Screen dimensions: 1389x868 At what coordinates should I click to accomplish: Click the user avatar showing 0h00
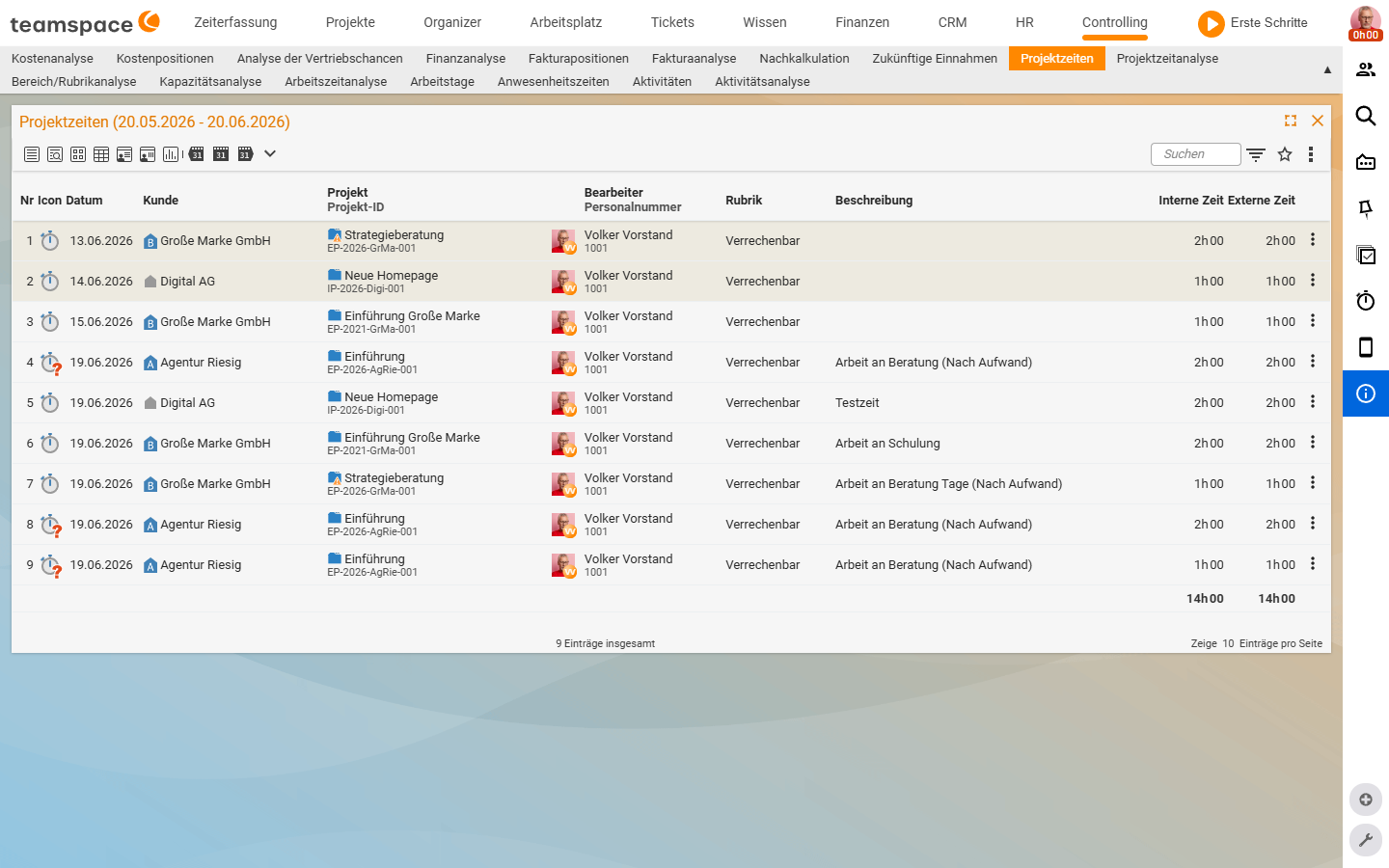pyautogui.click(x=1366, y=23)
